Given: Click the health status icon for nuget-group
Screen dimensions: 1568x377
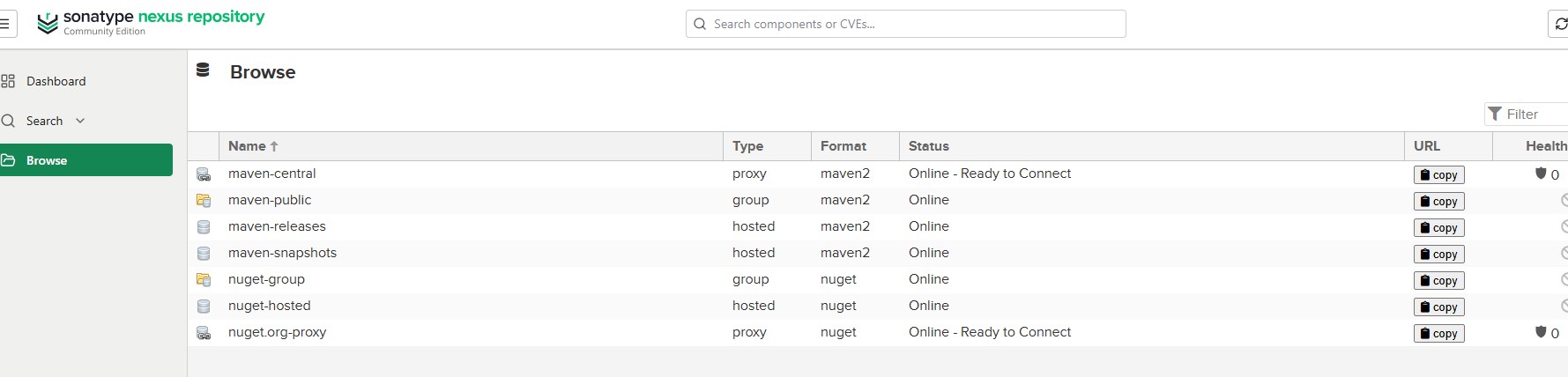Looking at the screenshot, I should click(x=1564, y=280).
